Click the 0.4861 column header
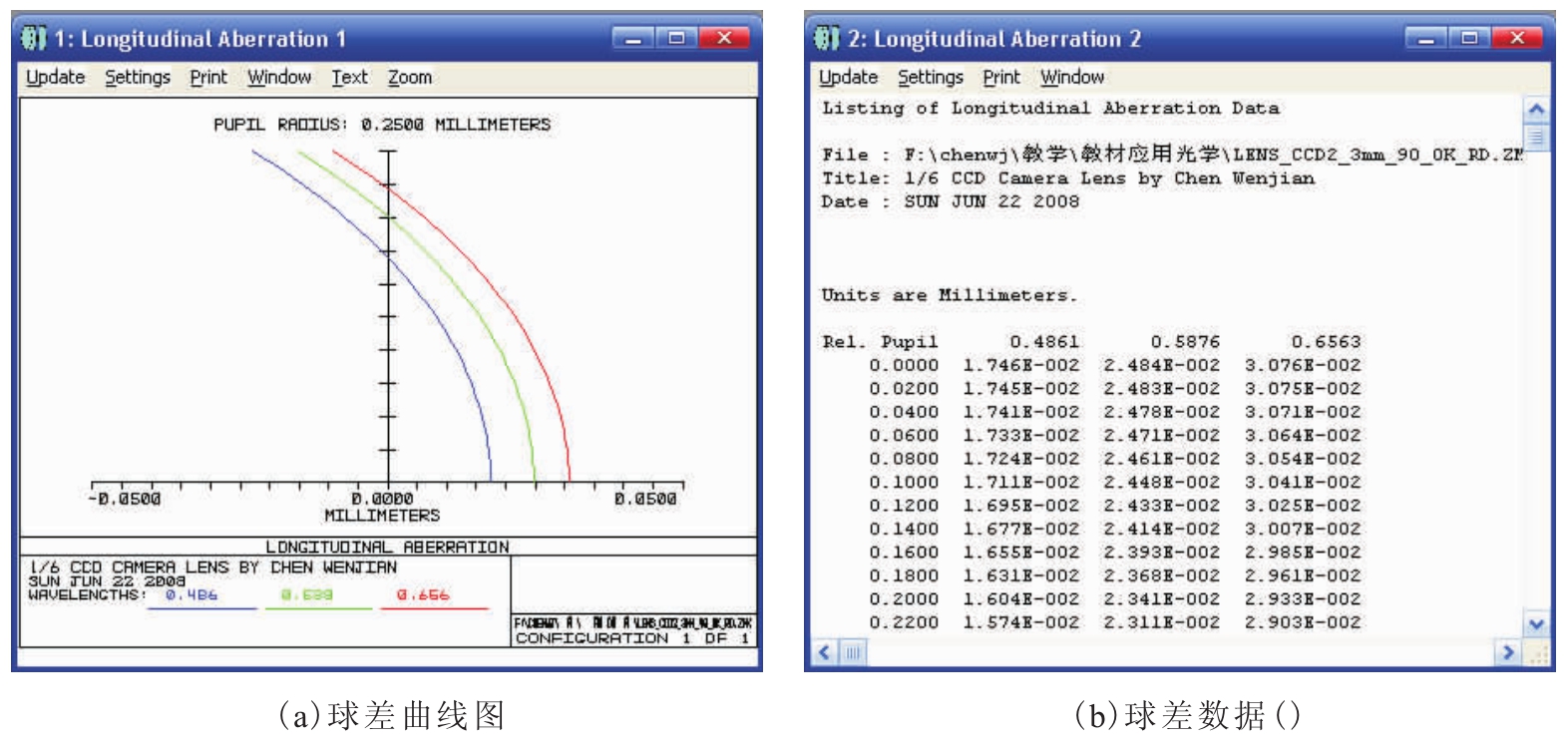Screen dimensions: 1568x745 1043,341
